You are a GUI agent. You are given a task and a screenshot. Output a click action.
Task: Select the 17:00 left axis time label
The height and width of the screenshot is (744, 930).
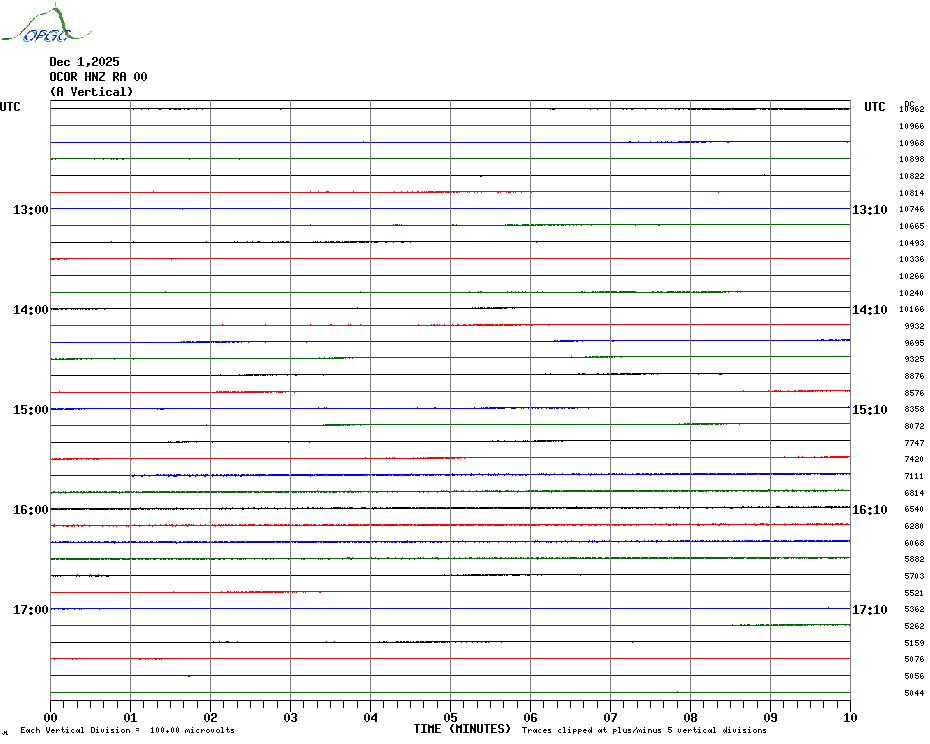tap(30, 610)
